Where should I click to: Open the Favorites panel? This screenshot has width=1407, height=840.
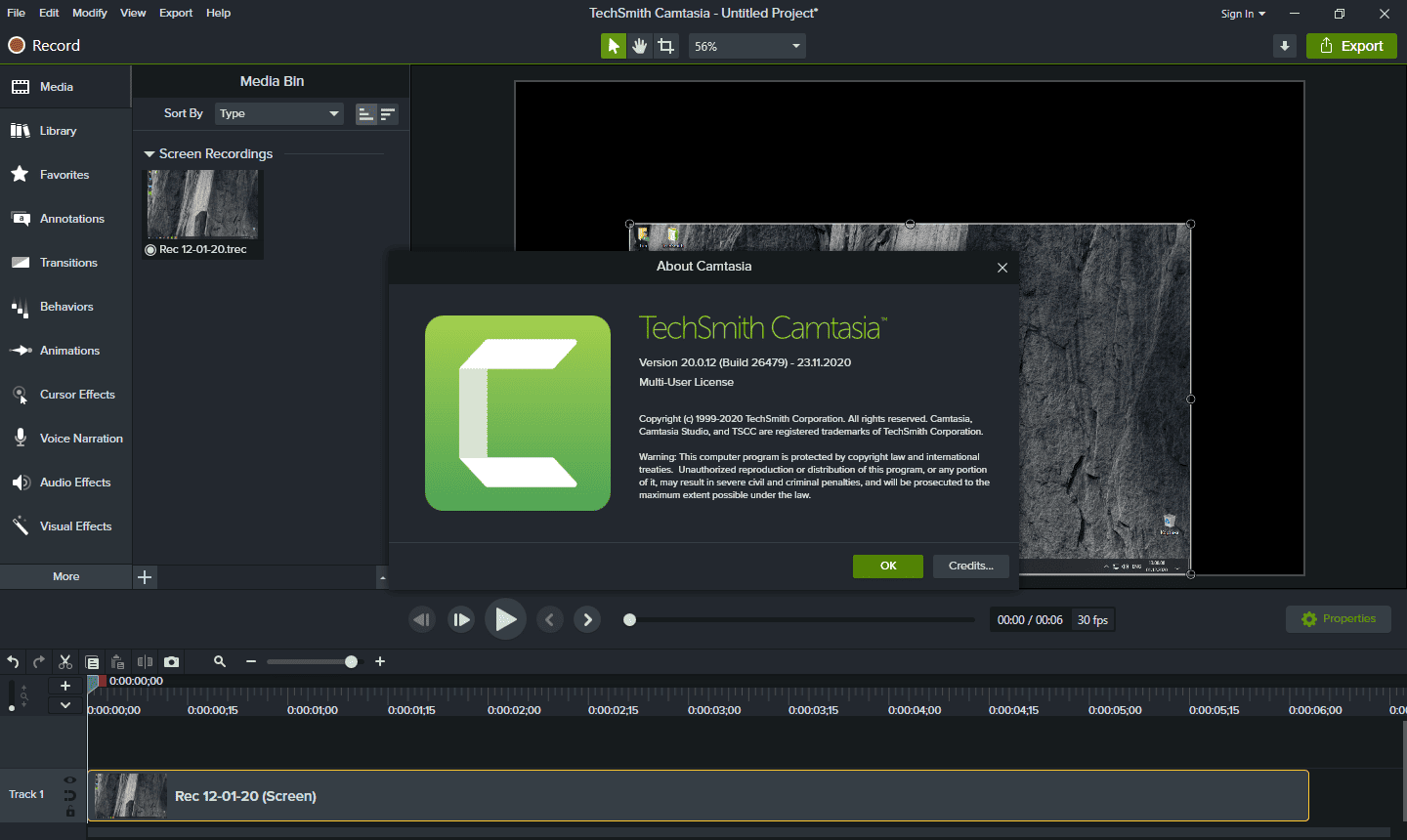coord(65,175)
